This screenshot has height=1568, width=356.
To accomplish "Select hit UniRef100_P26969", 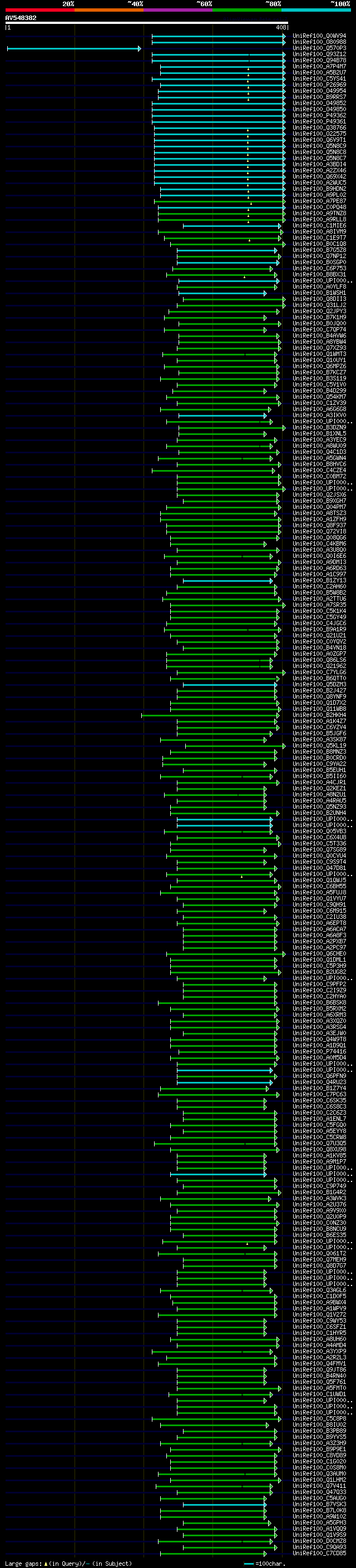I will click(x=319, y=85).
